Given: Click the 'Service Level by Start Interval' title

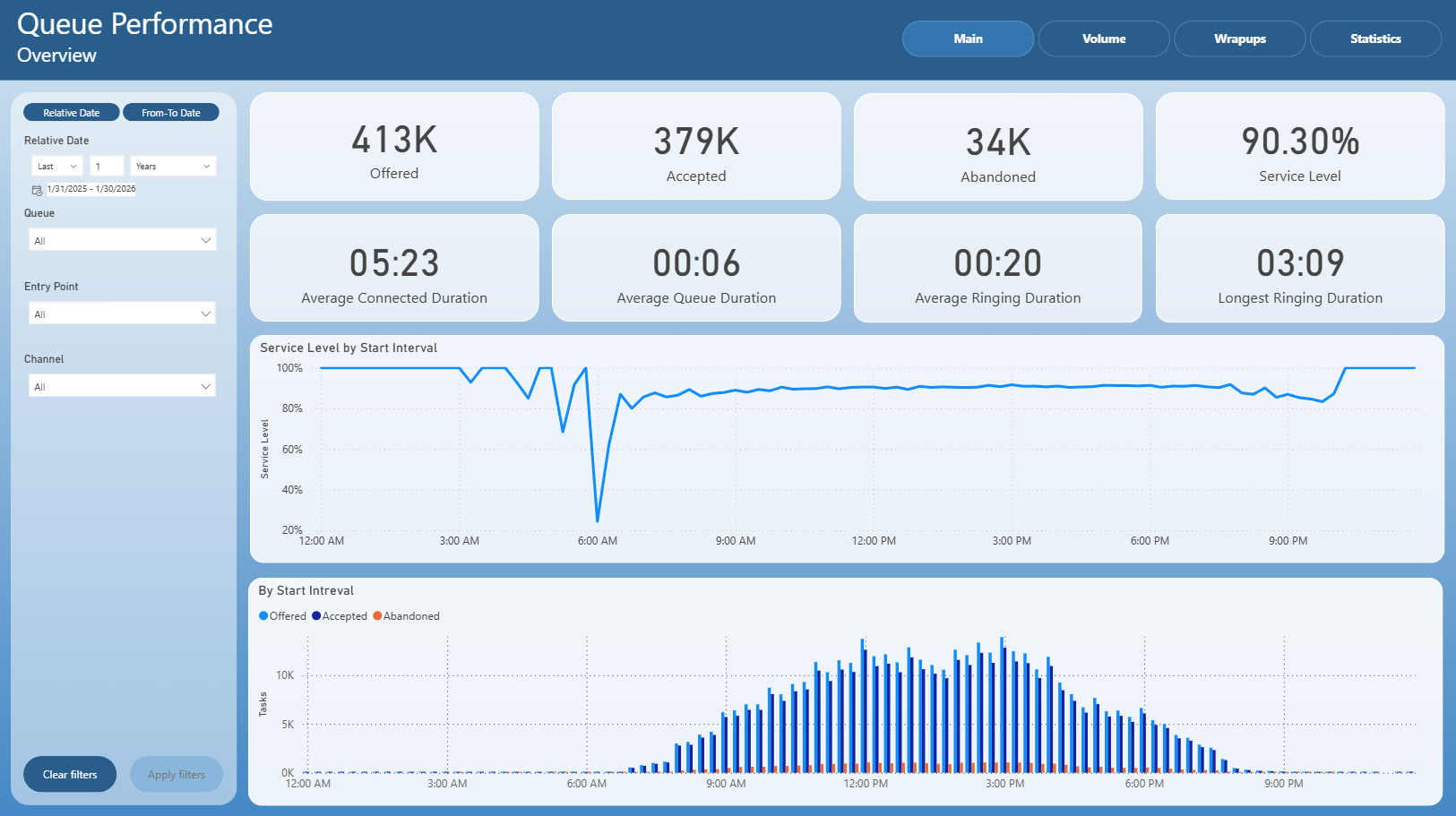Looking at the screenshot, I should coord(349,348).
